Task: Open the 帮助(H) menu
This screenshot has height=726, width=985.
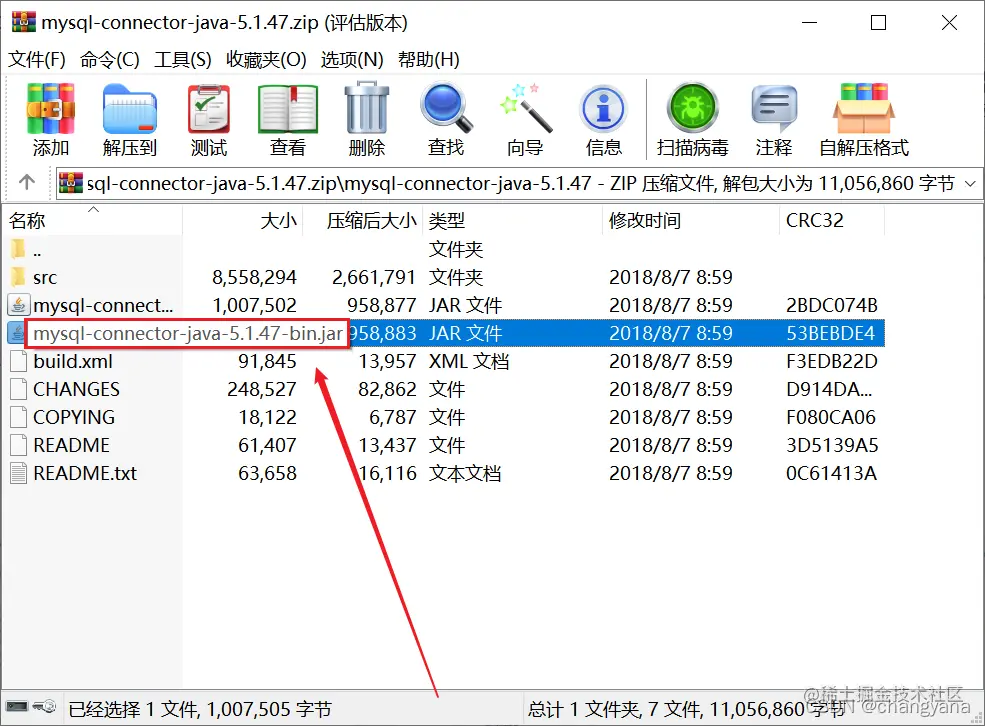Action: click(428, 60)
